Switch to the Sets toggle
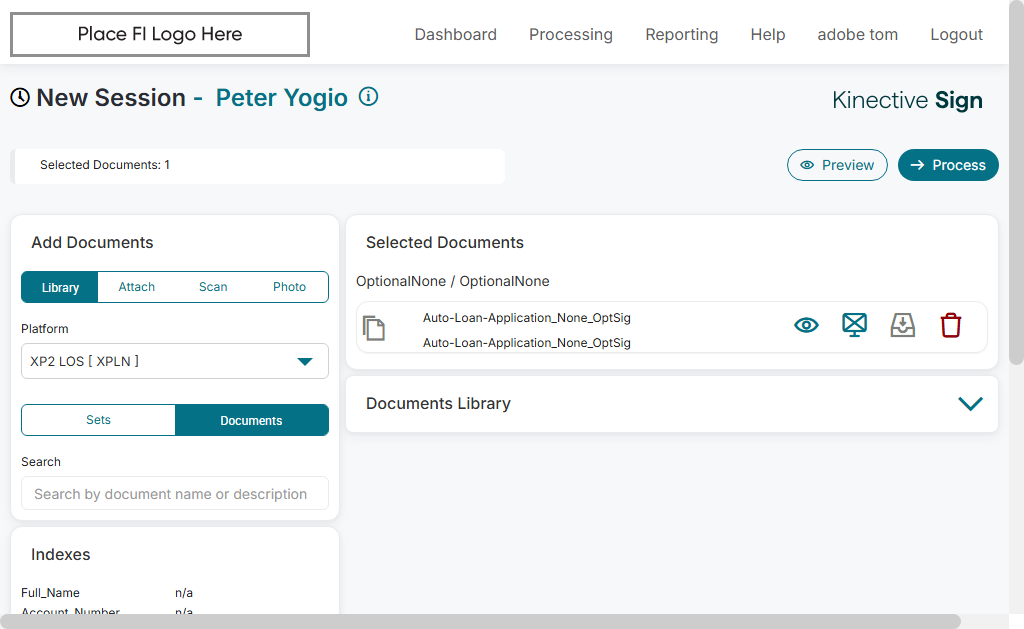This screenshot has height=629, width=1024. pos(98,420)
